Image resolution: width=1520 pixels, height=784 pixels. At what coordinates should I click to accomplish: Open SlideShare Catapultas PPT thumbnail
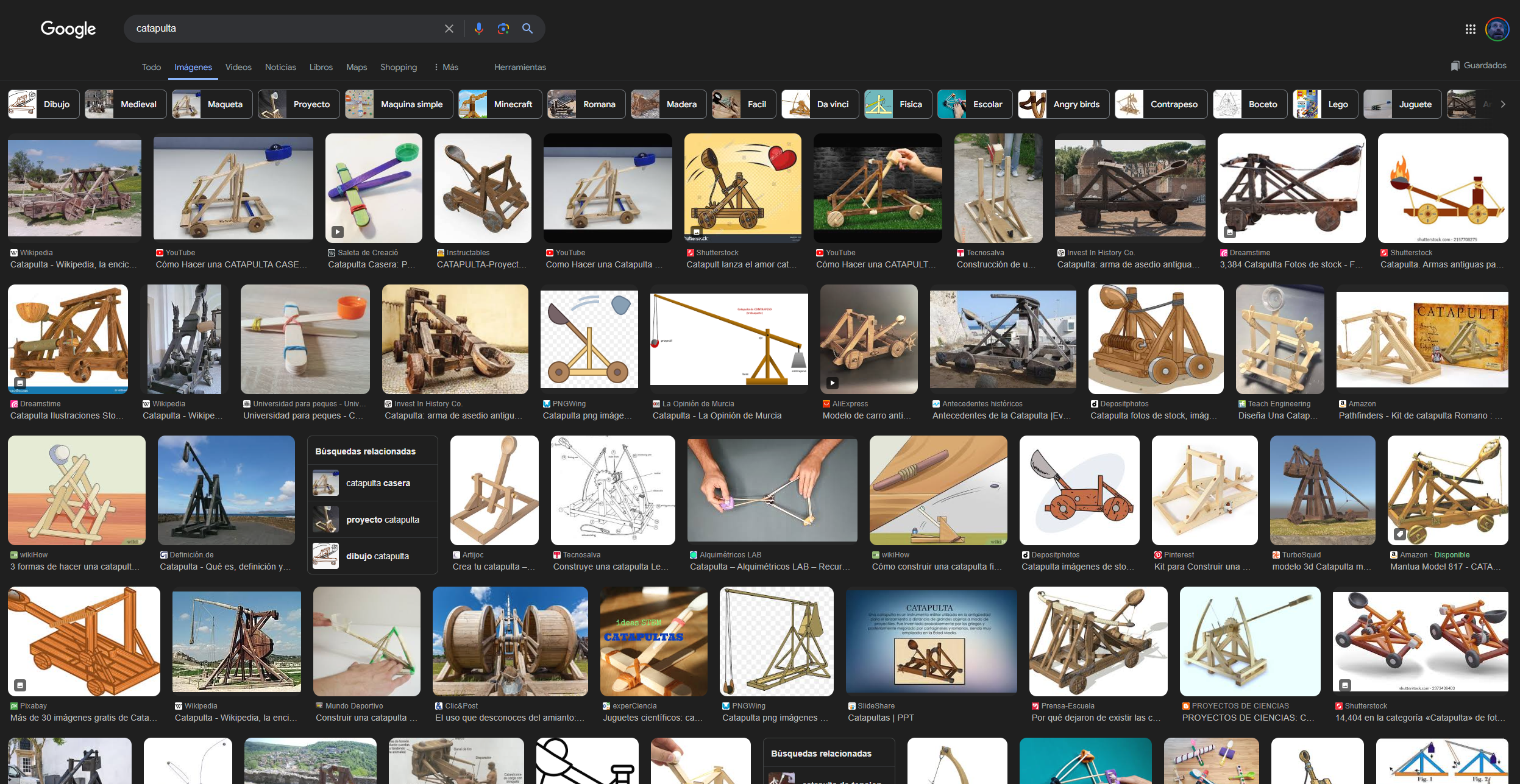pos(931,641)
